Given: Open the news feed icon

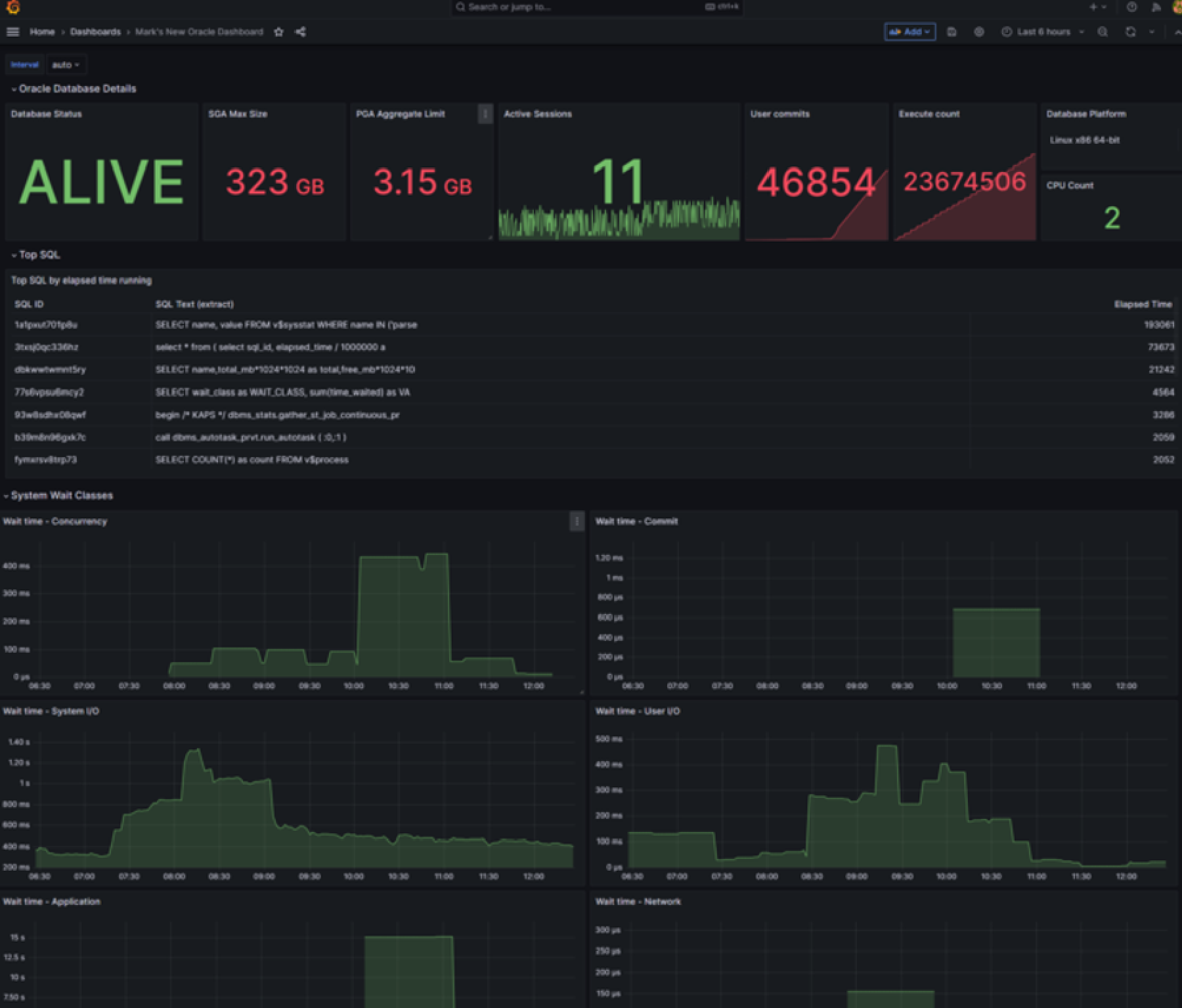Looking at the screenshot, I should click(x=1156, y=7).
